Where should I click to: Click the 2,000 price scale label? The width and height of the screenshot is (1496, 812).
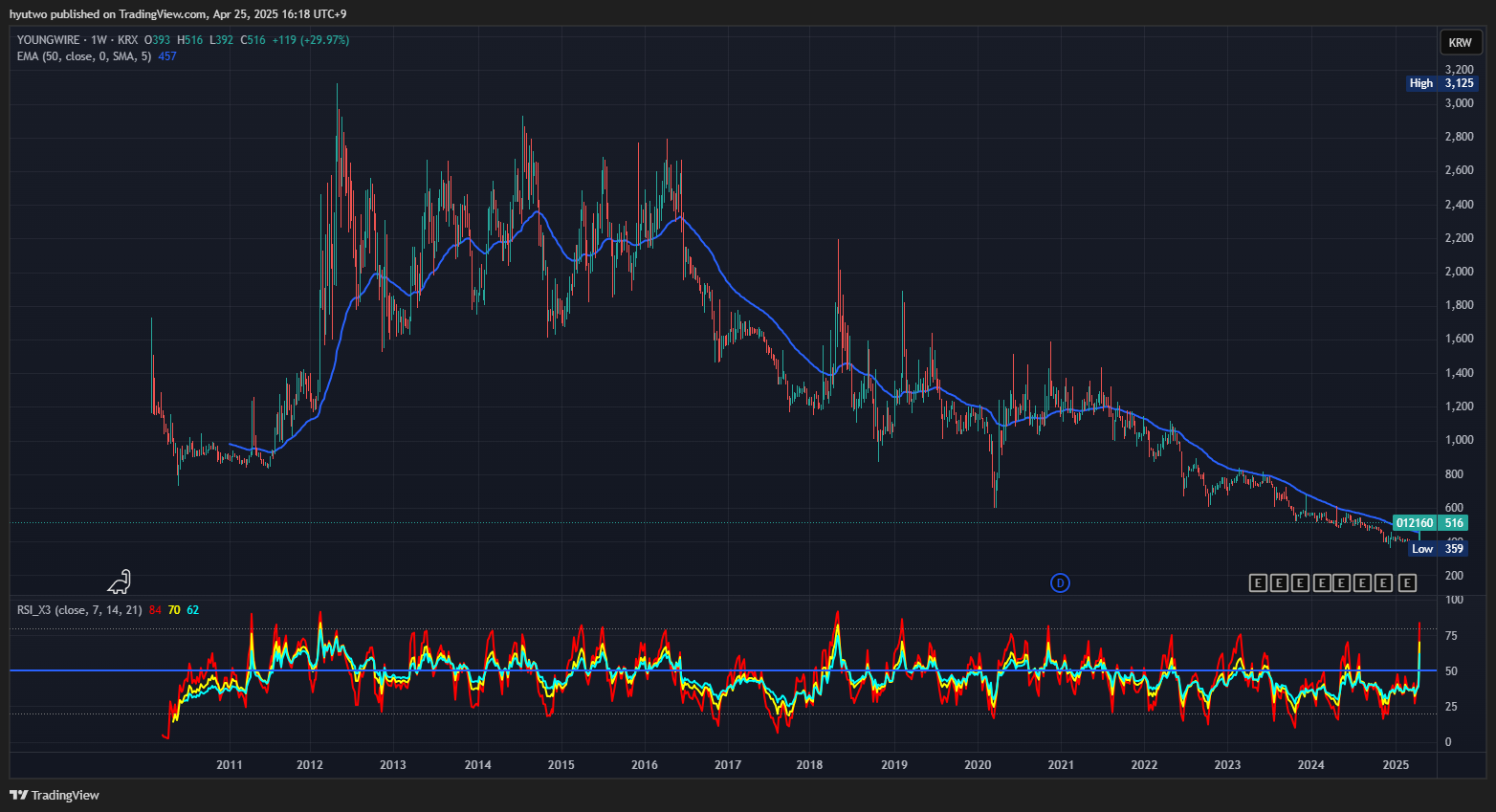[1460, 272]
